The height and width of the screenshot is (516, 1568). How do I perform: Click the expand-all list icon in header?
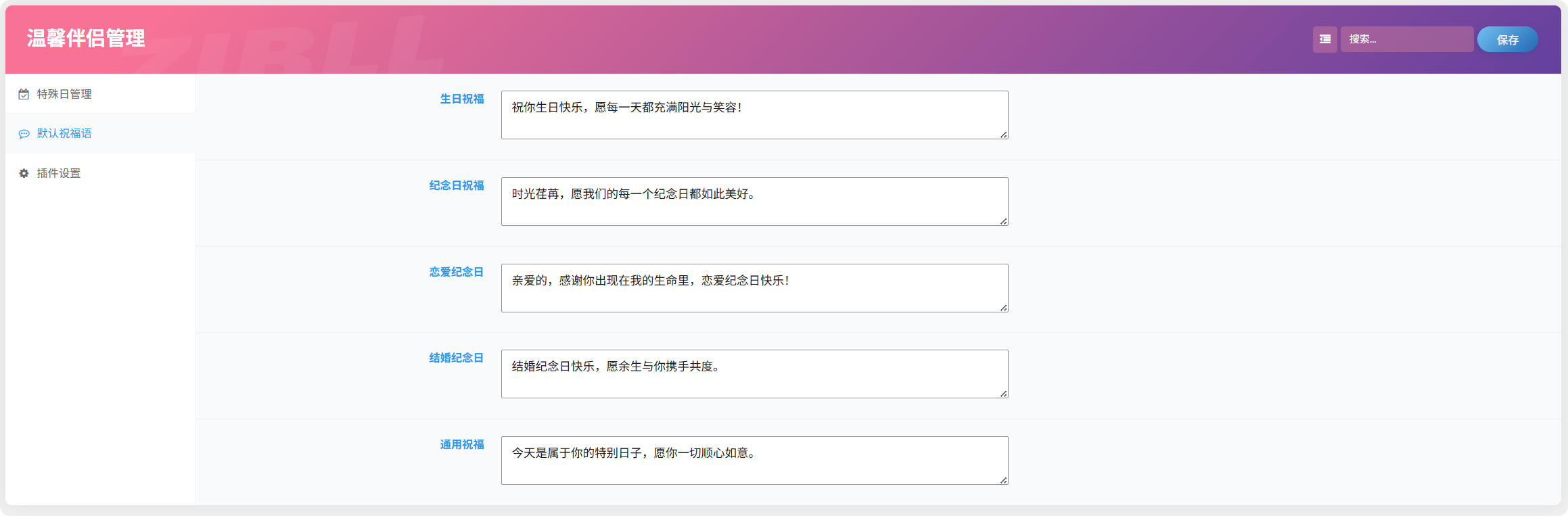point(1324,39)
